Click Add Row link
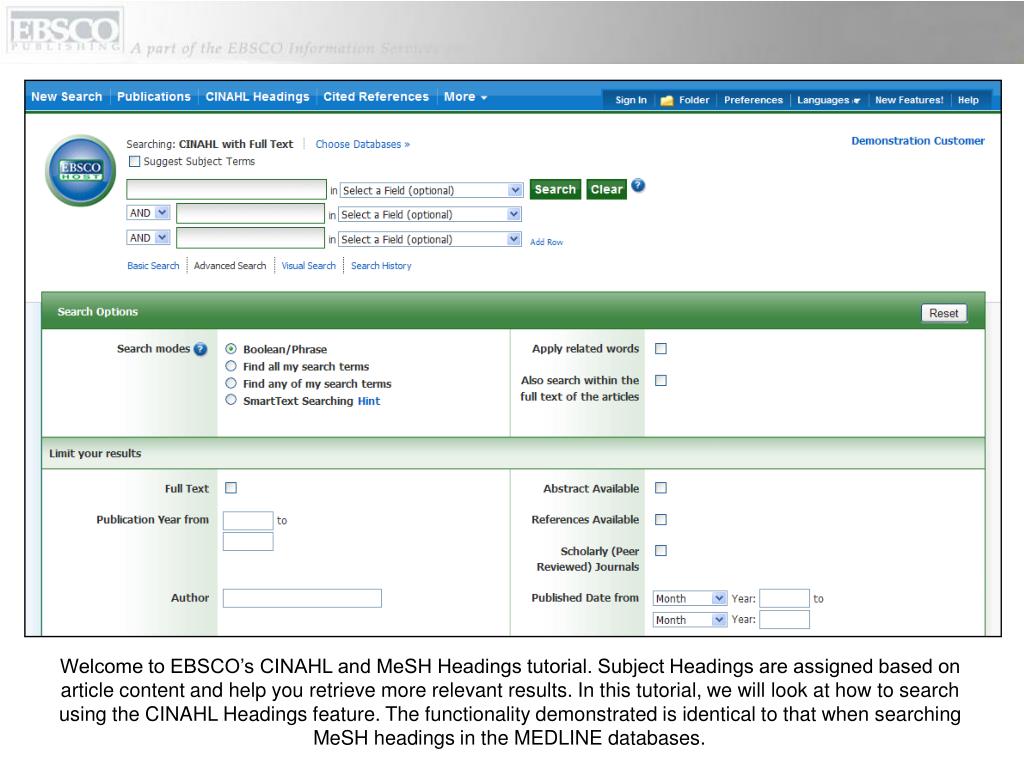 click(x=547, y=242)
